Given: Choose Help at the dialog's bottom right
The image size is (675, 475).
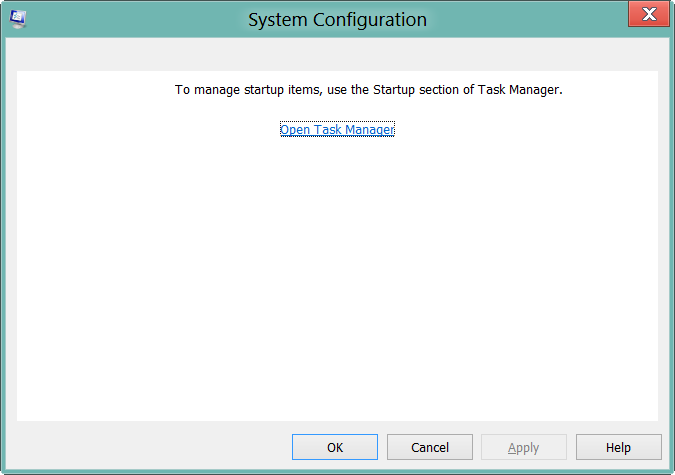Looking at the screenshot, I should click(x=618, y=447).
